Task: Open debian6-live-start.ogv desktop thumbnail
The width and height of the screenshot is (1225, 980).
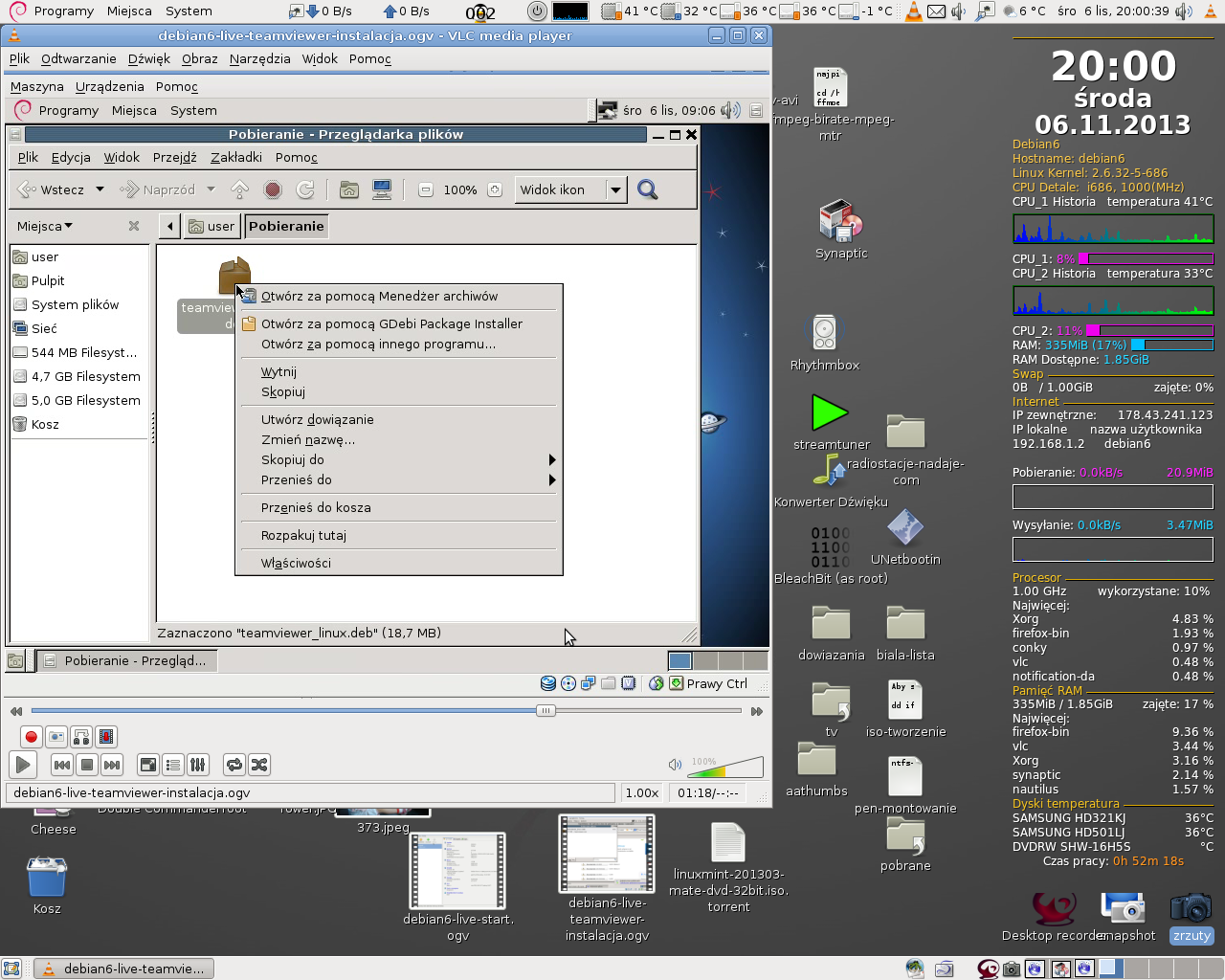Action: [x=457, y=886]
